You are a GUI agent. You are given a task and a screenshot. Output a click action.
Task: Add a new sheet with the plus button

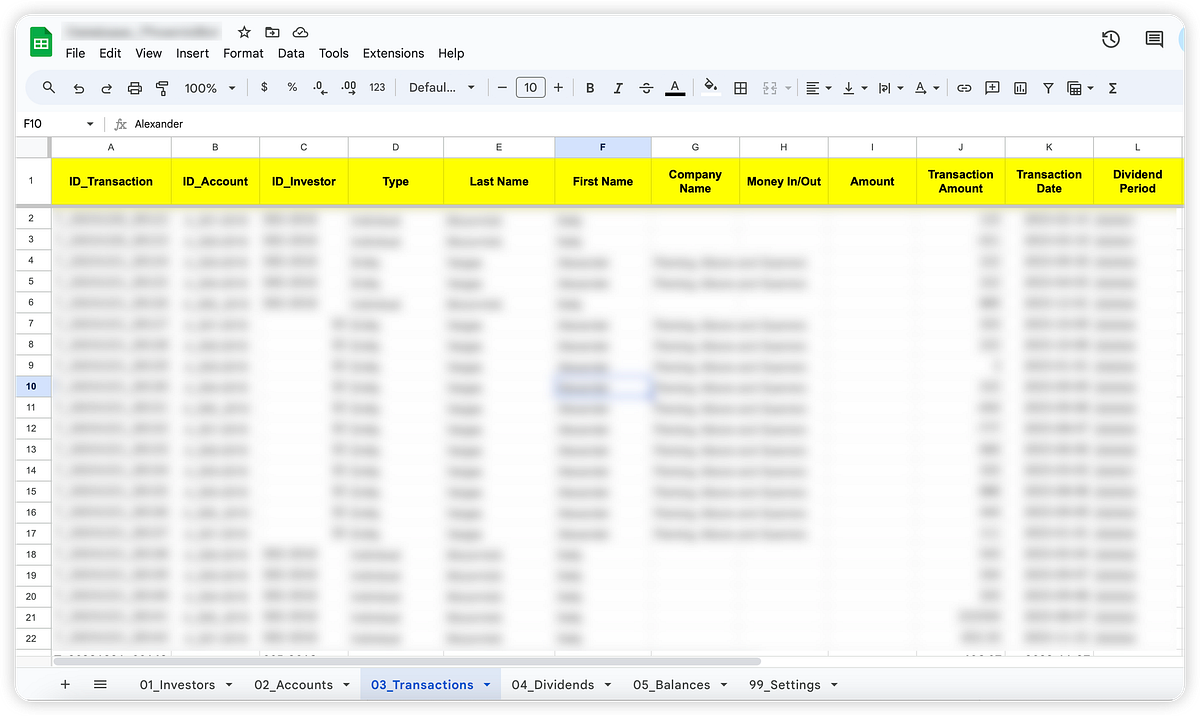point(65,684)
